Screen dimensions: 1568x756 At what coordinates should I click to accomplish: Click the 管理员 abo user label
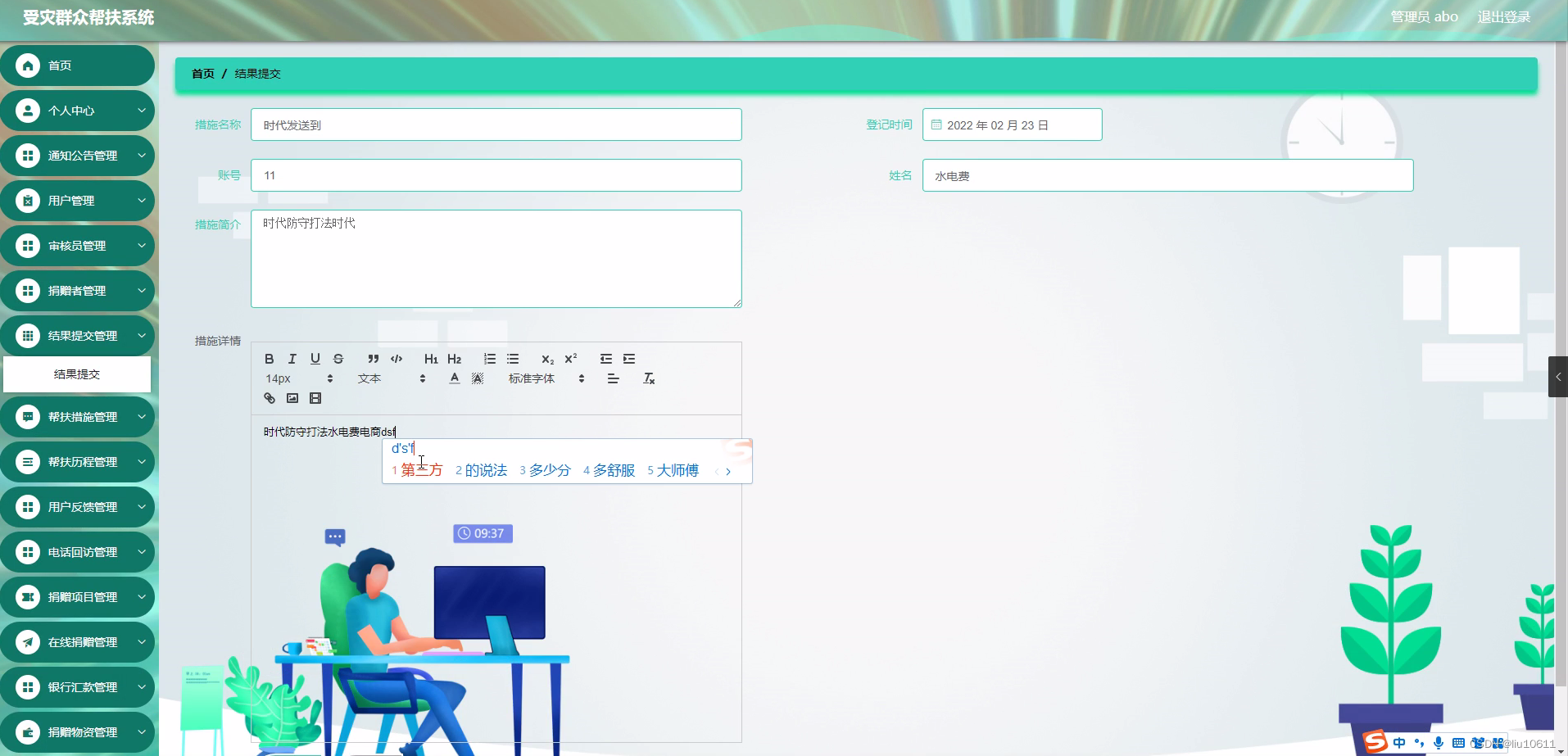[x=1424, y=17]
